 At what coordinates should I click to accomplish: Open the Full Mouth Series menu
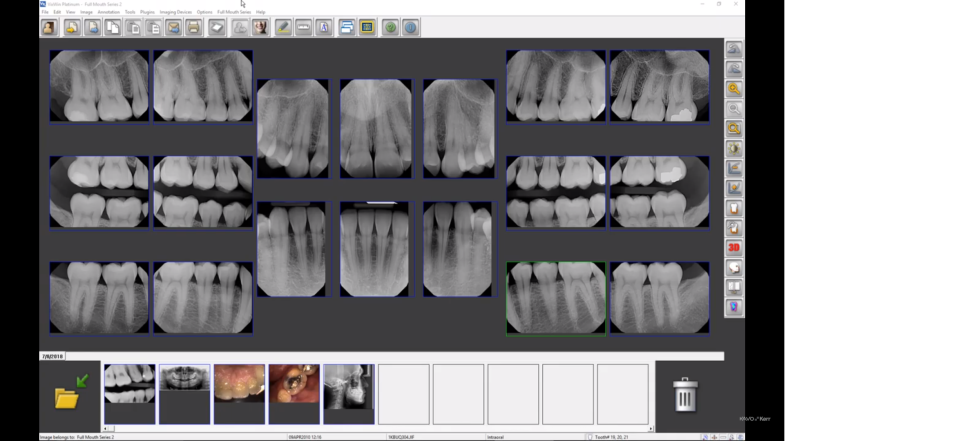point(234,12)
